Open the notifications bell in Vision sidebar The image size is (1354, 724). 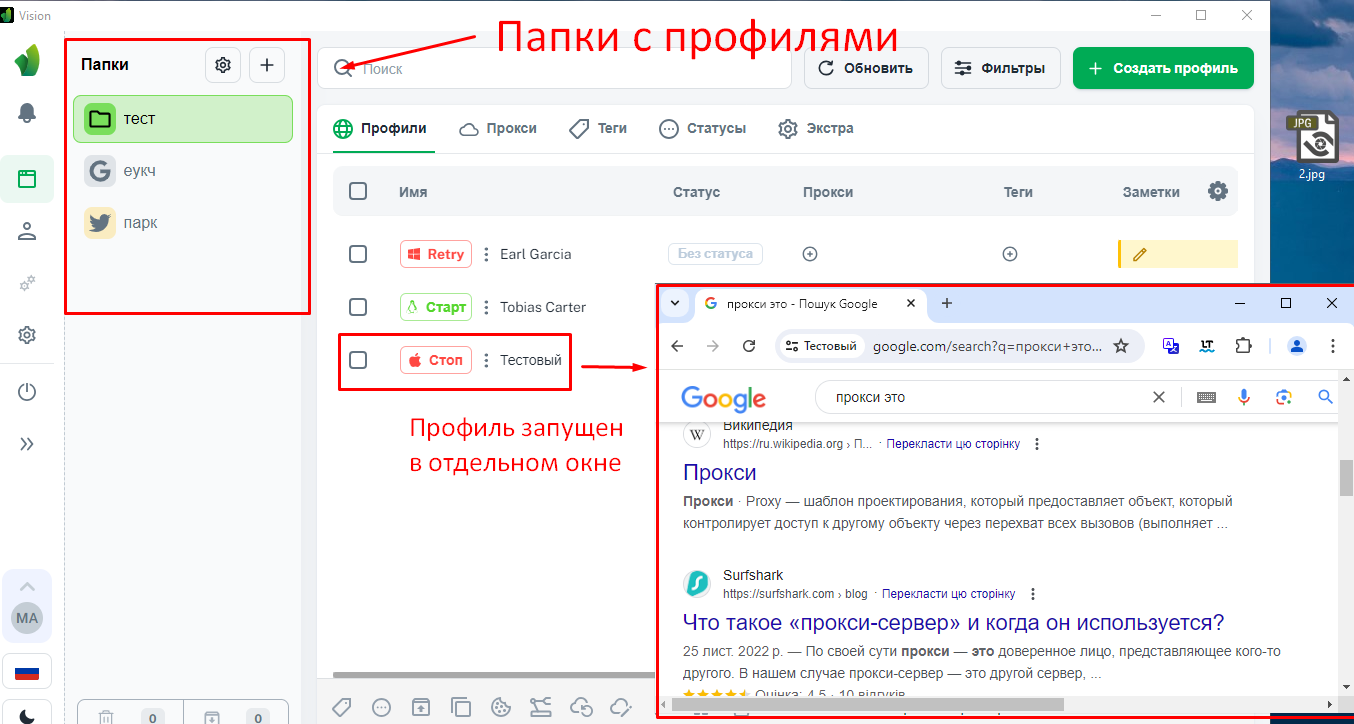coord(27,113)
